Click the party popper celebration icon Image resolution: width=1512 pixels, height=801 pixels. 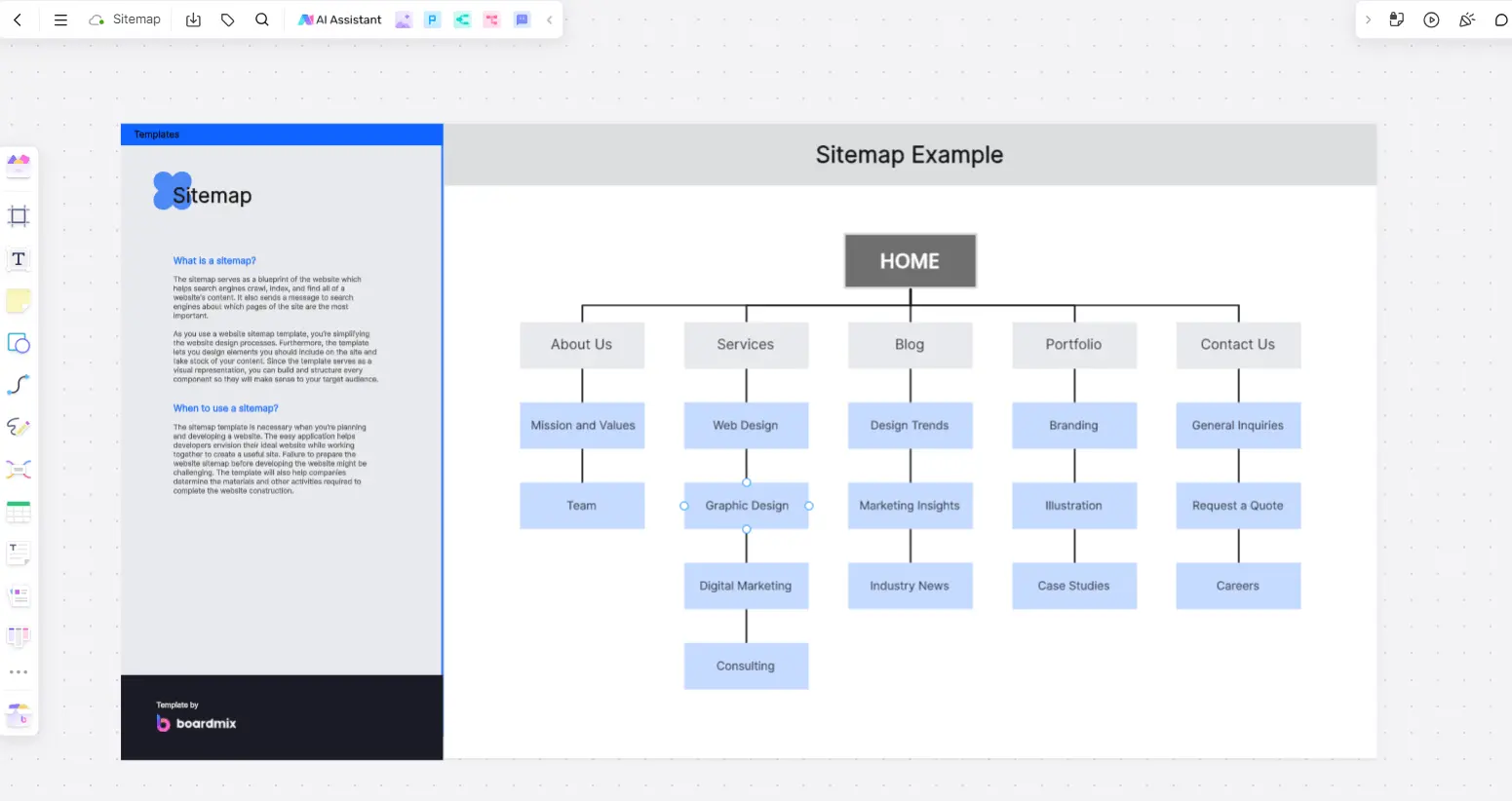pyautogui.click(x=1466, y=19)
